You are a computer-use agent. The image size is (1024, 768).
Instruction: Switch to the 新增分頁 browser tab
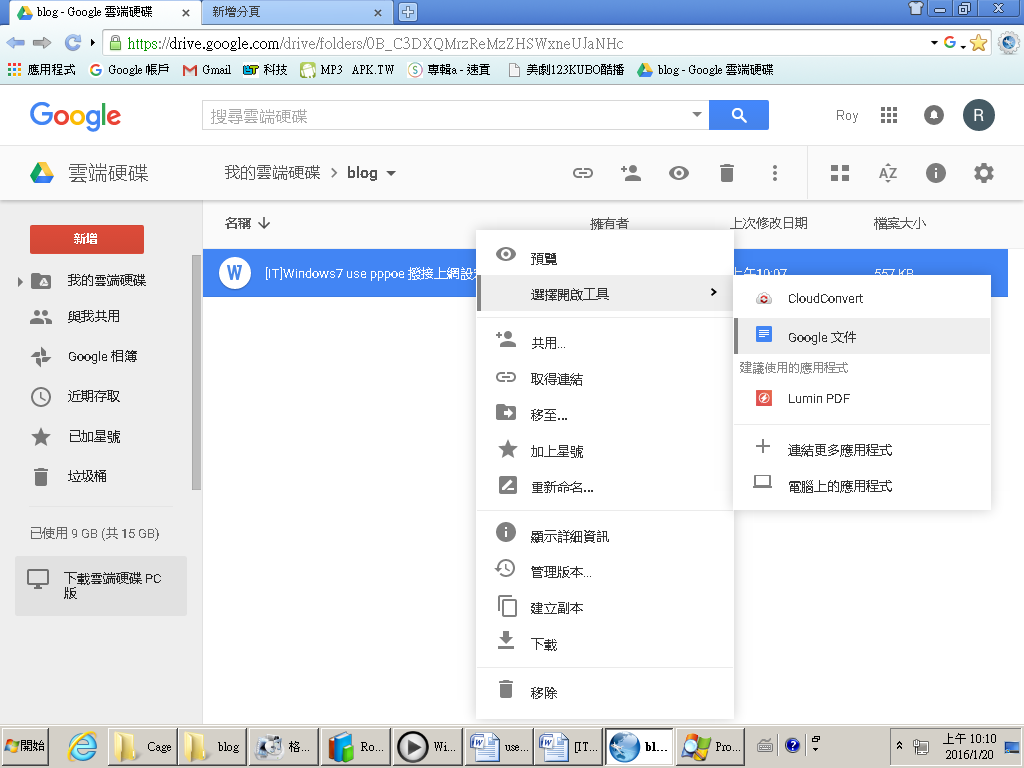tap(295, 12)
